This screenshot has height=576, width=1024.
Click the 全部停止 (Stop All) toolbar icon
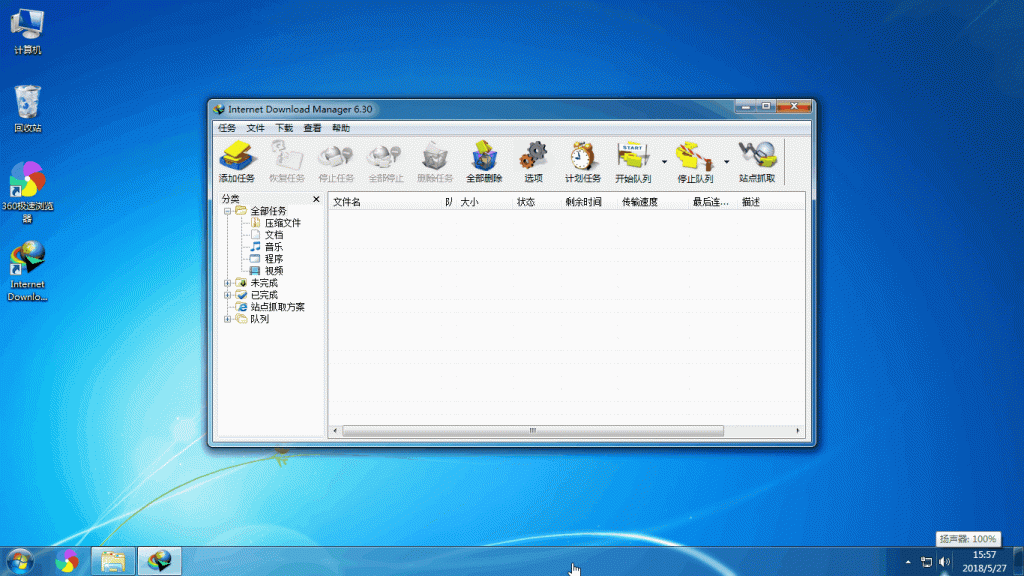coord(386,161)
